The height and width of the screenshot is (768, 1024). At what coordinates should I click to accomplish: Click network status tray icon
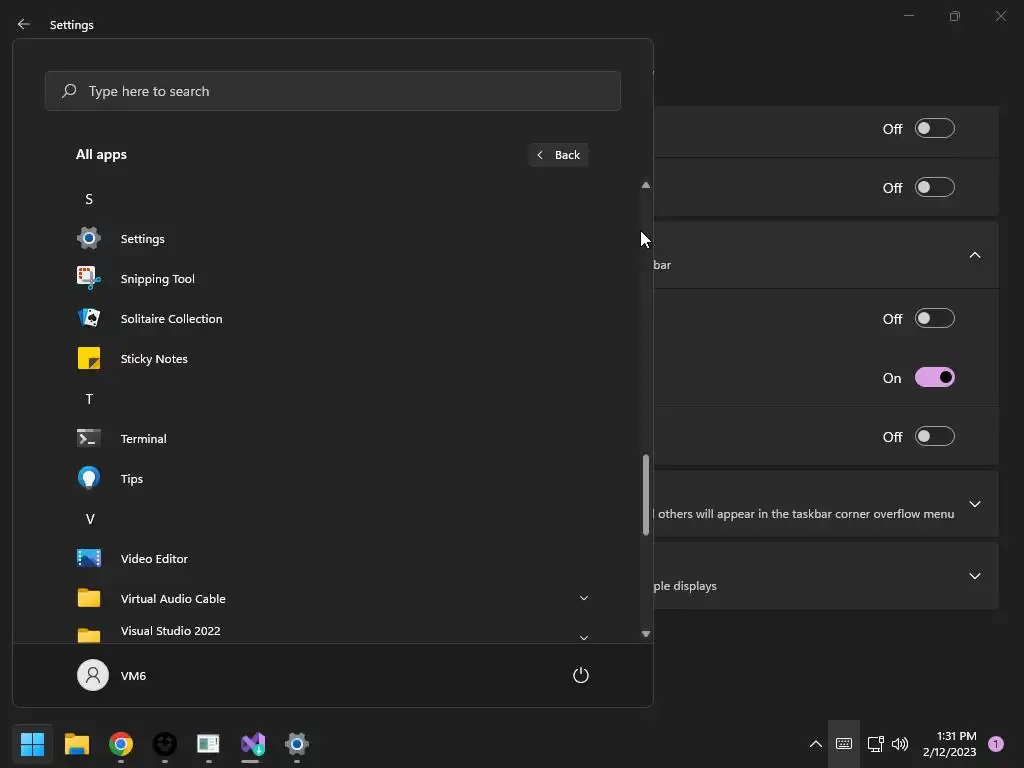click(875, 744)
